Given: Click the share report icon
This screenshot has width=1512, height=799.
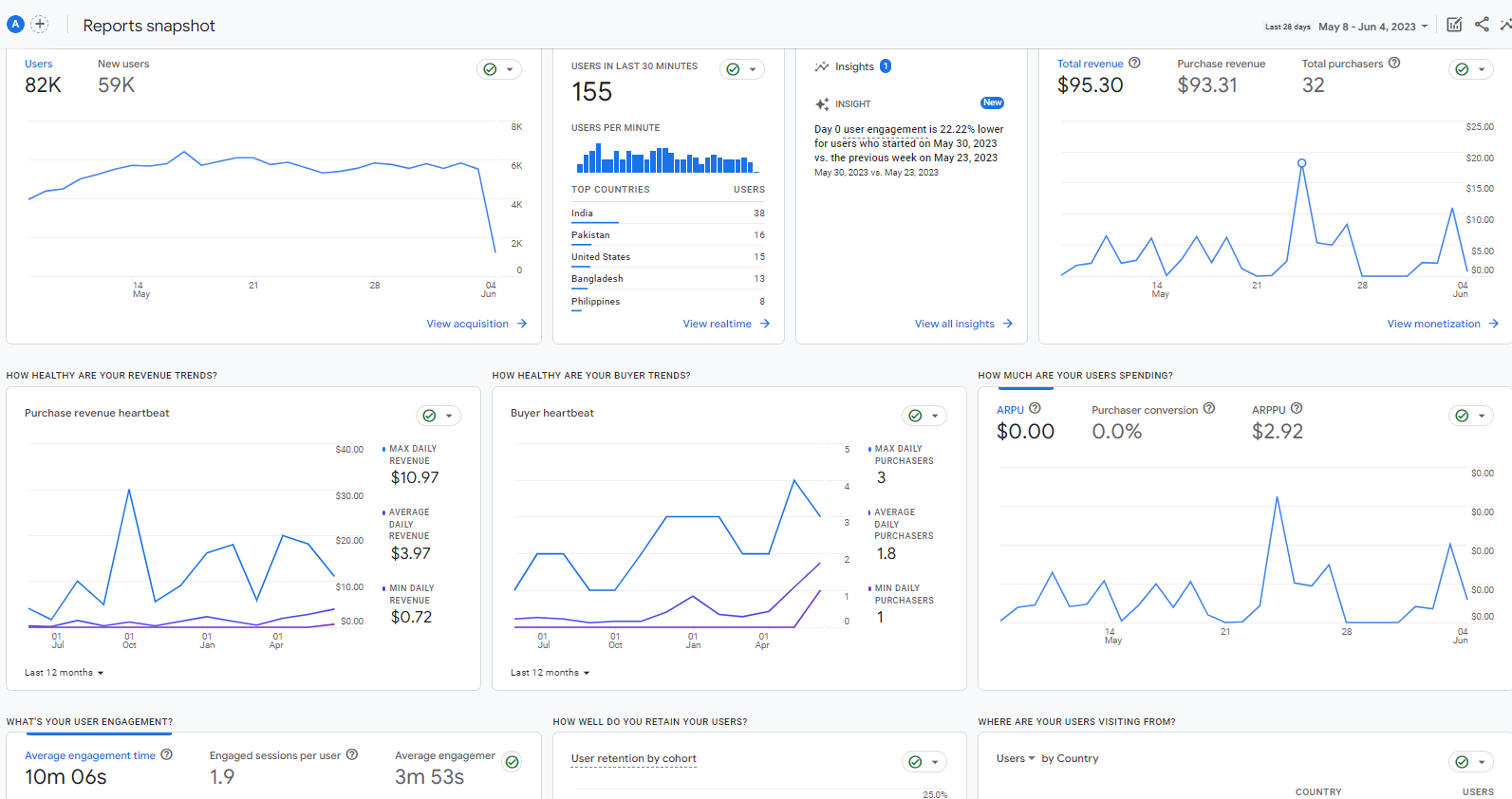Looking at the screenshot, I should [1482, 25].
